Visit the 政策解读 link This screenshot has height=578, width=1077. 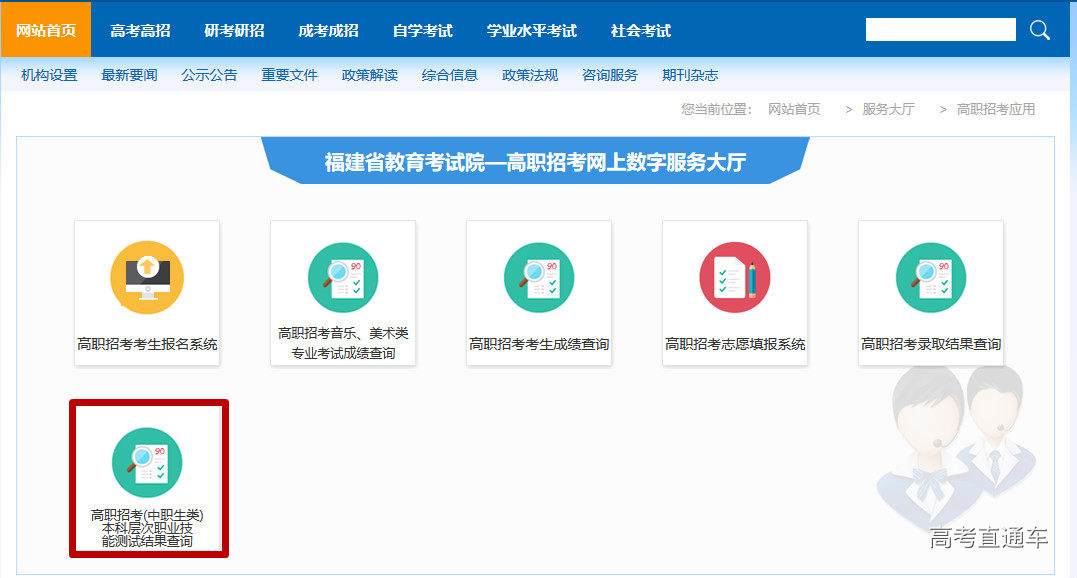coord(369,75)
